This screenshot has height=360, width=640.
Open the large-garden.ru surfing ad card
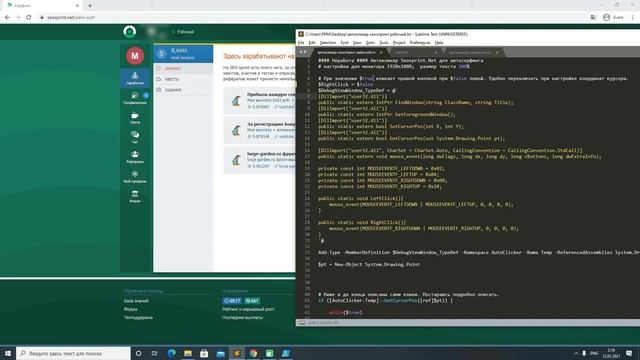coord(260,160)
